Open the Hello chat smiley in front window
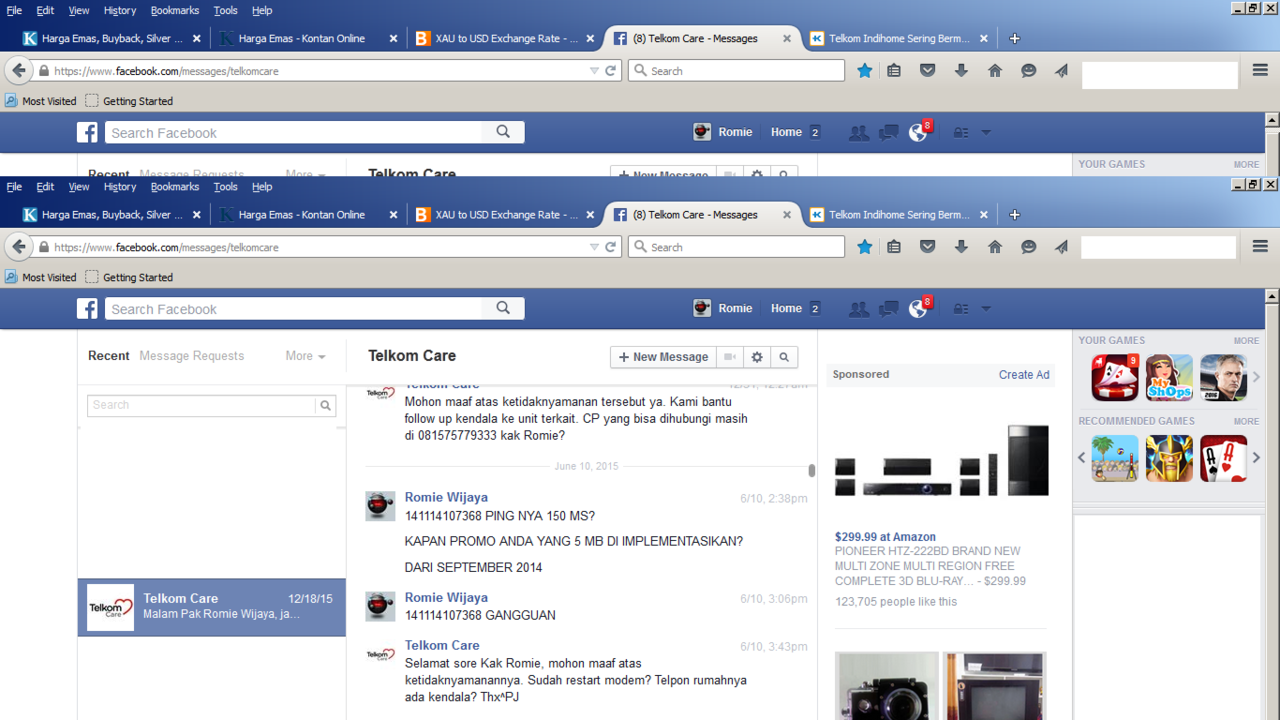This screenshot has width=1280, height=720. [1028, 247]
